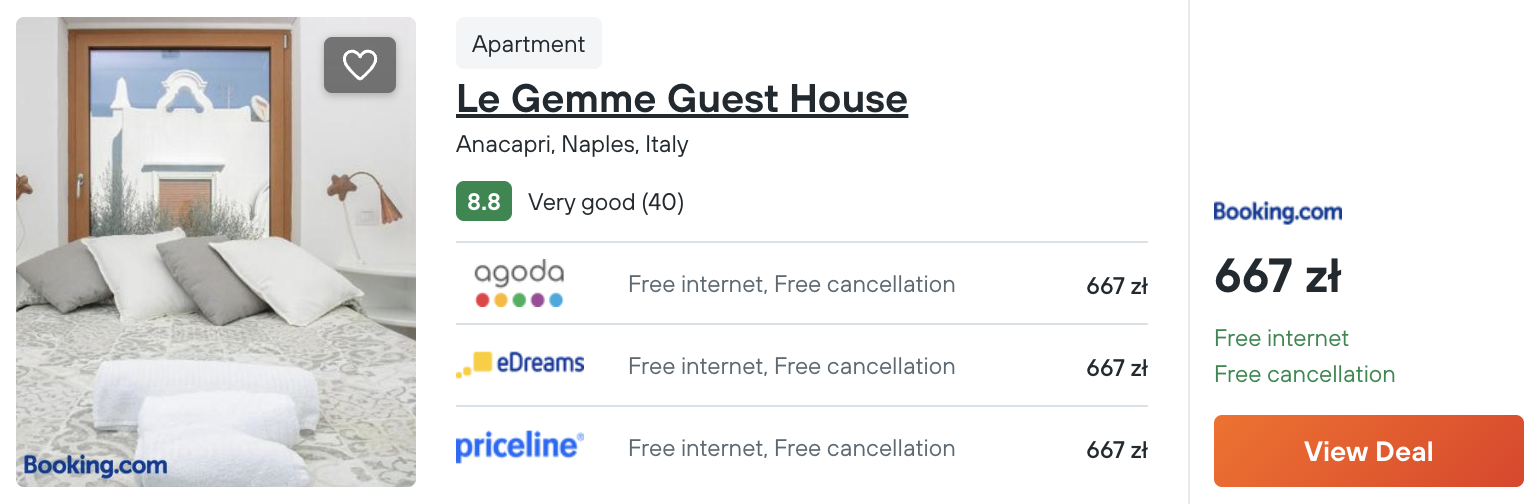The height and width of the screenshot is (504, 1538).
Task: Save listing with the heart icon
Action: coord(360,65)
